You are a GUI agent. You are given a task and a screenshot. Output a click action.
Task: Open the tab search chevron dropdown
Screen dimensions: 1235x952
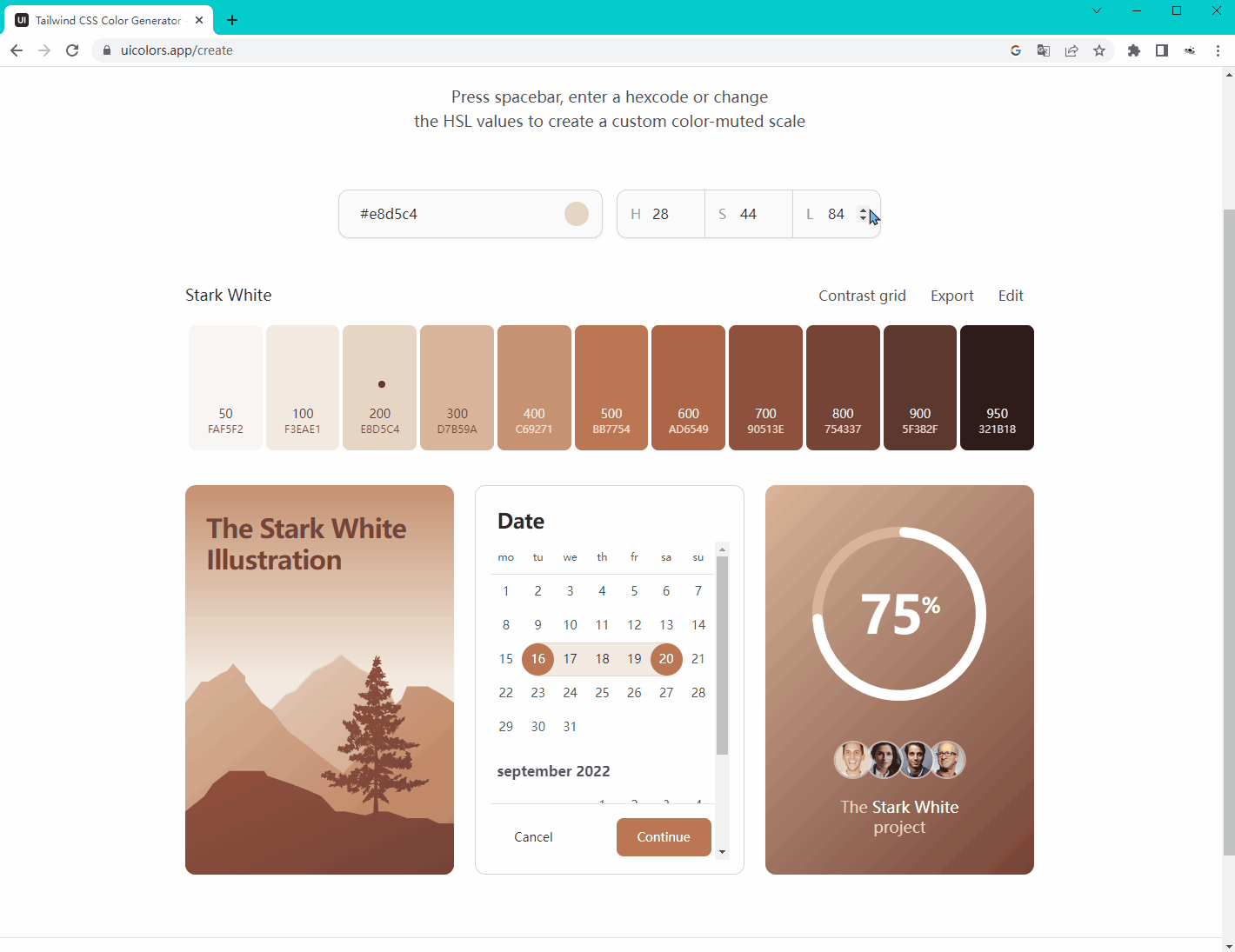tap(1097, 11)
